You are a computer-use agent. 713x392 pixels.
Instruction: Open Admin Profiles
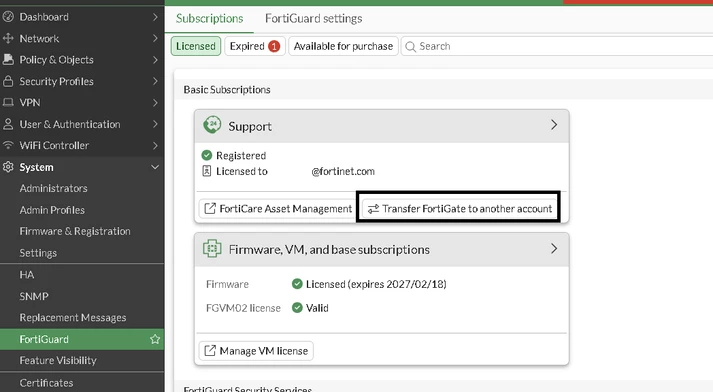tap(52, 210)
